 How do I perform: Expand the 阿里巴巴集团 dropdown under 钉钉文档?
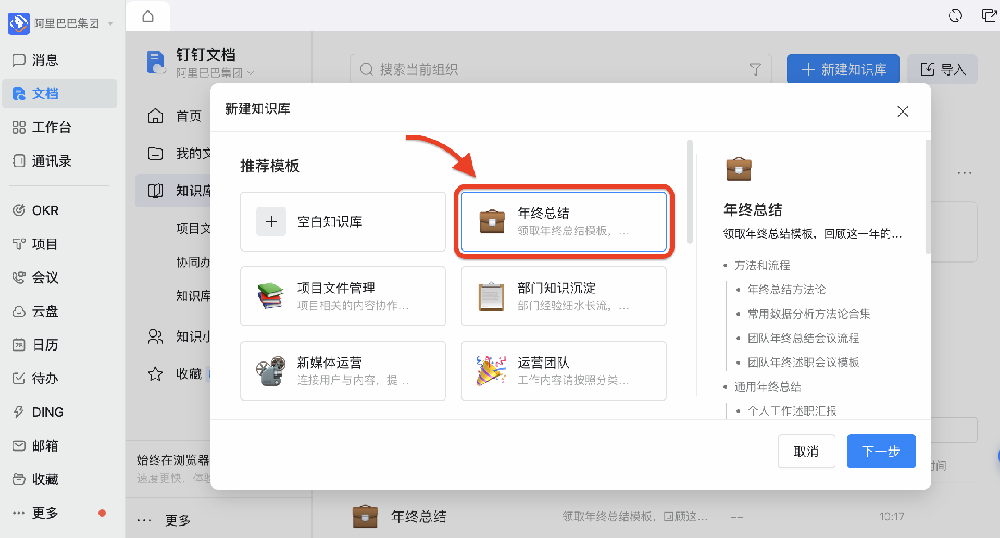250,73
